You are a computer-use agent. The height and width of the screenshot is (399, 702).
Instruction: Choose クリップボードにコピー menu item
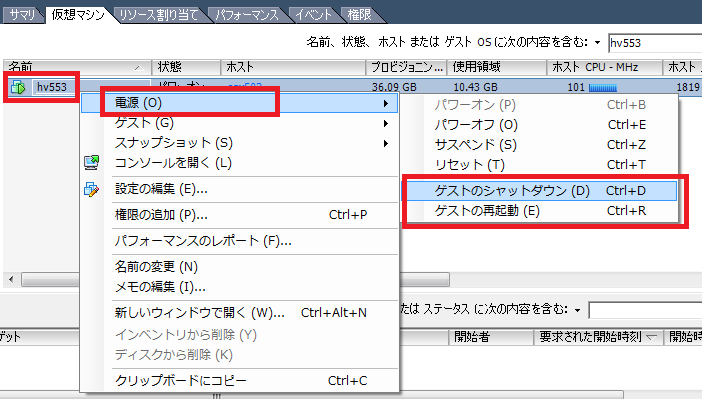(240, 381)
